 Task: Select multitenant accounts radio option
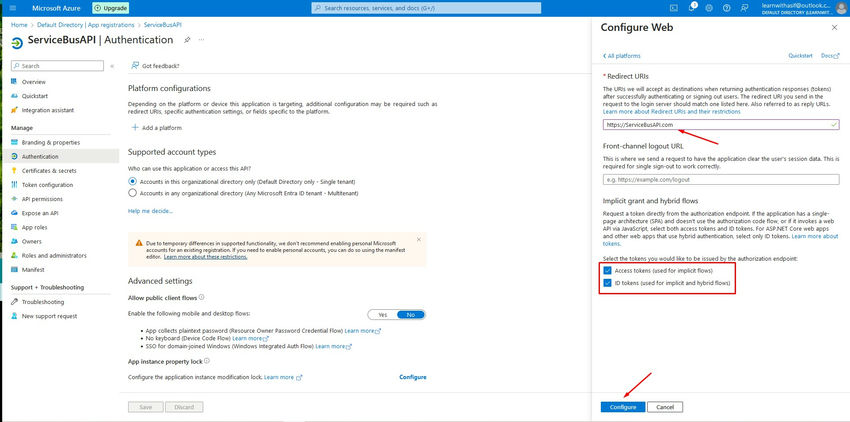[x=133, y=193]
